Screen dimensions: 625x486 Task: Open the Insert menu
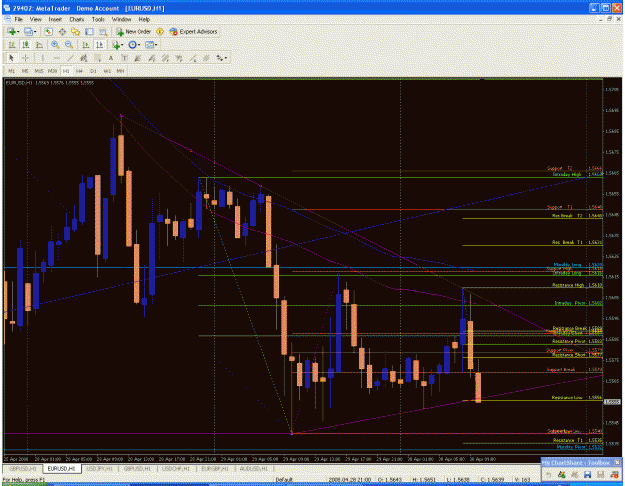click(55, 19)
